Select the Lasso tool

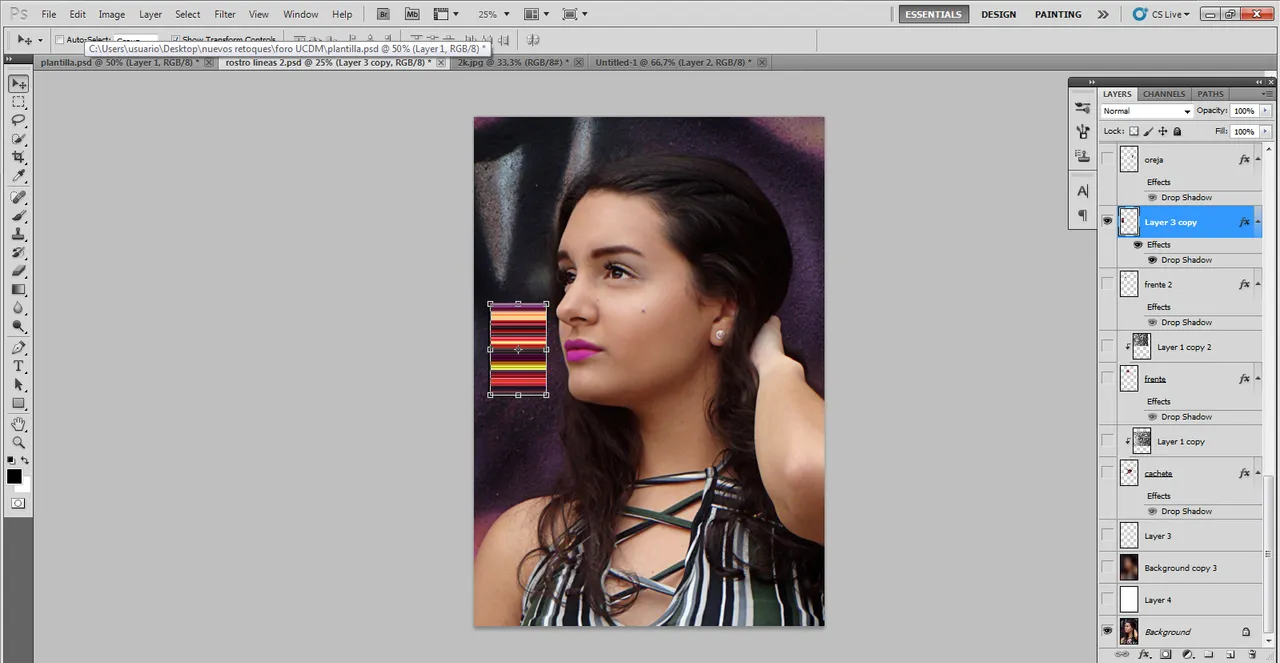18,120
